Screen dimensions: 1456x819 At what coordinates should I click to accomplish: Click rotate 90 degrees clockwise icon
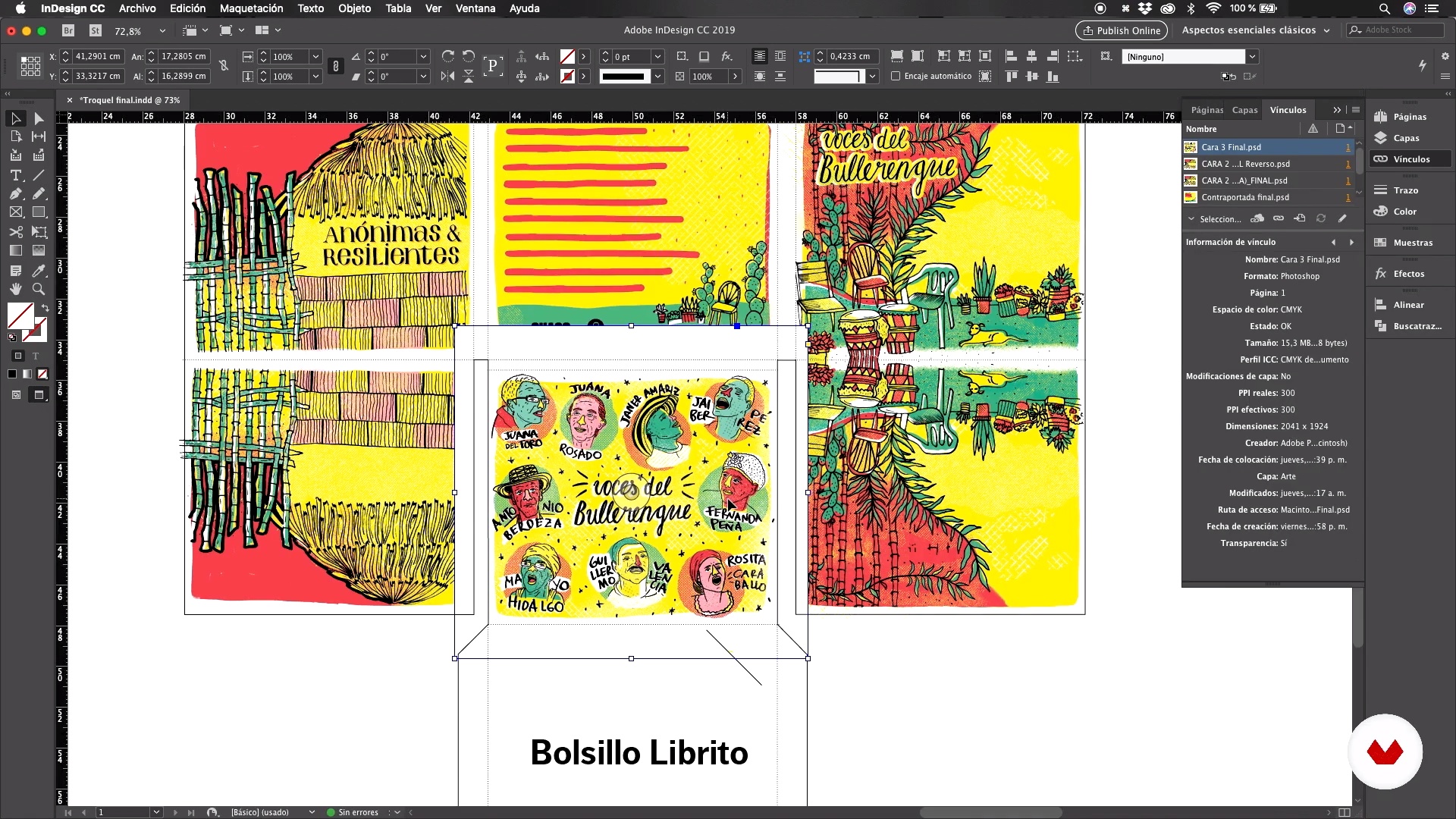coord(448,56)
